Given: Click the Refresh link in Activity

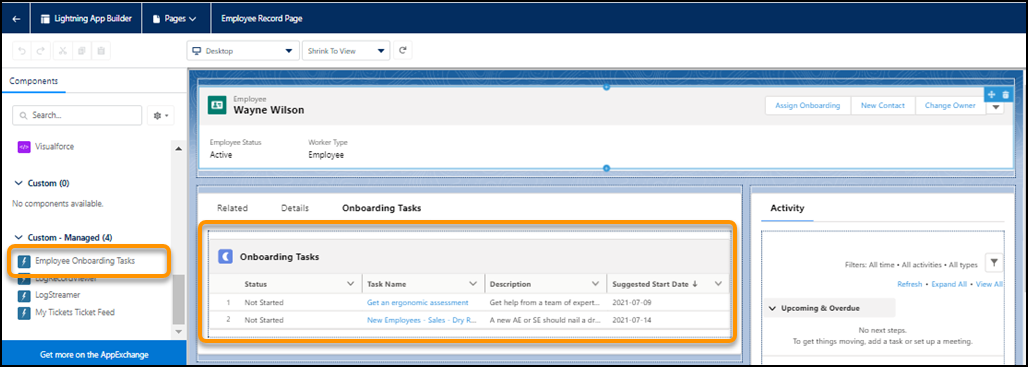Looking at the screenshot, I should click(x=910, y=284).
